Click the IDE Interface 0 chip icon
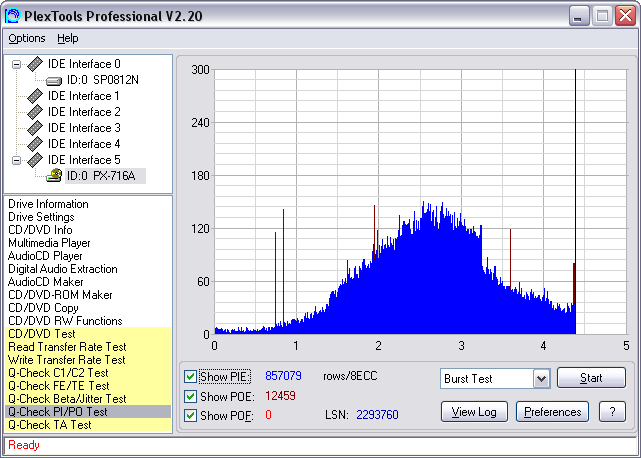The width and height of the screenshot is (641, 458). tap(35, 64)
